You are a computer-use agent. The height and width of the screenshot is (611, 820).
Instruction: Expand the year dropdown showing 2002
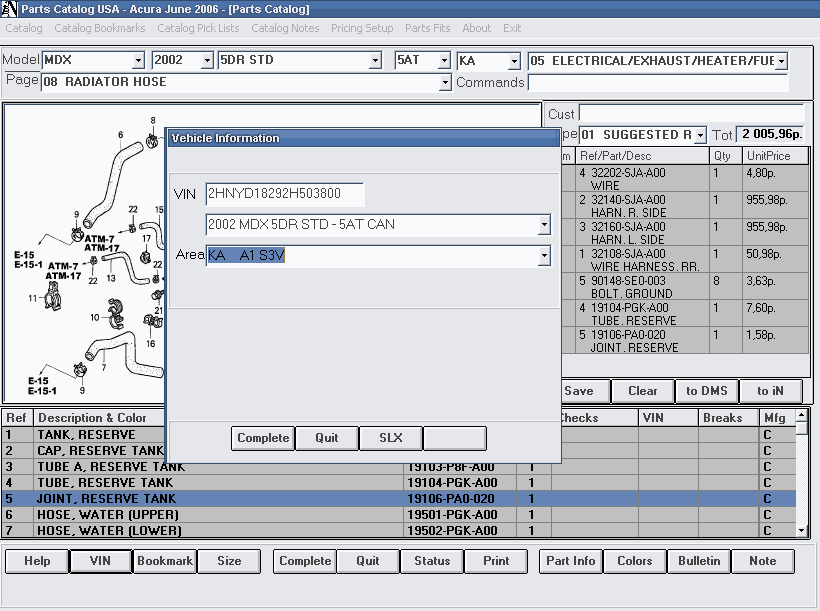pos(208,61)
